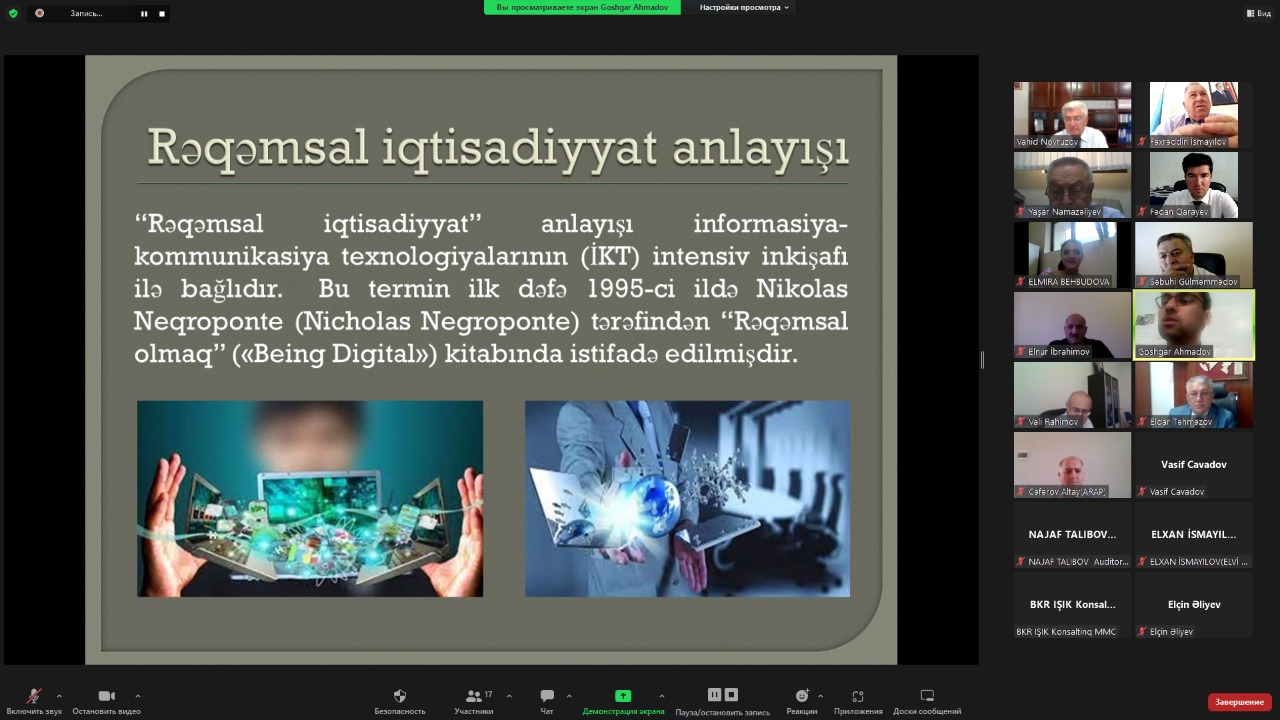Pause recording from top-left indicator

(x=144, y=13)
